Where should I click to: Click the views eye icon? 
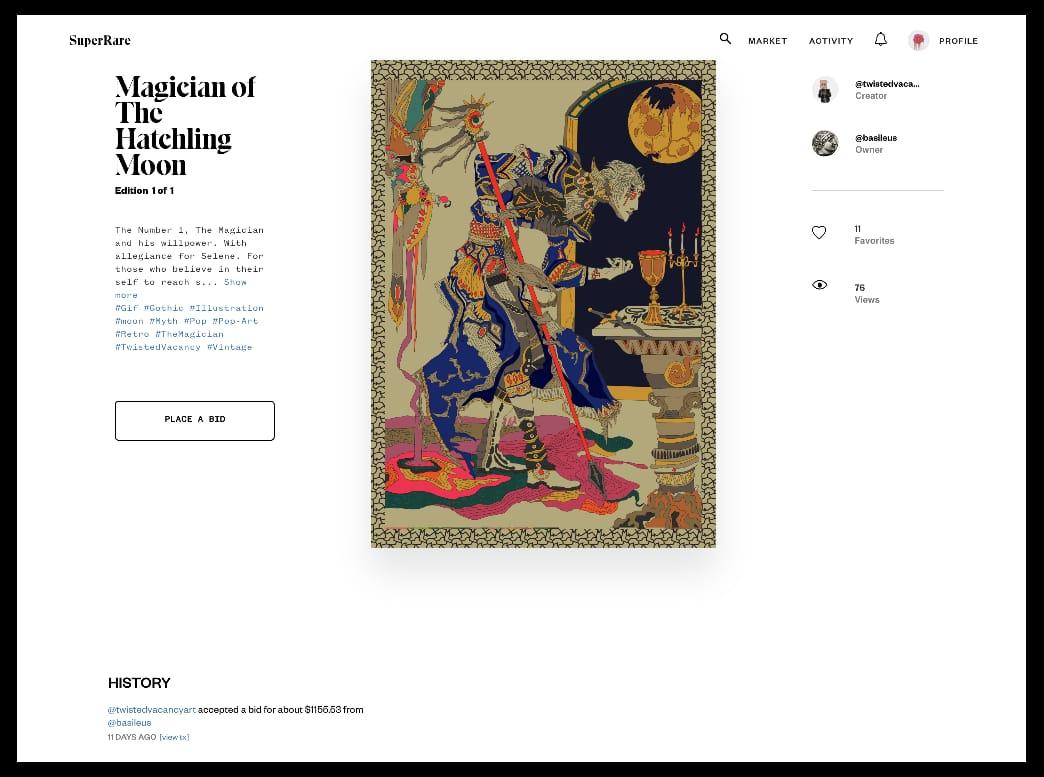tap(820, 285)
